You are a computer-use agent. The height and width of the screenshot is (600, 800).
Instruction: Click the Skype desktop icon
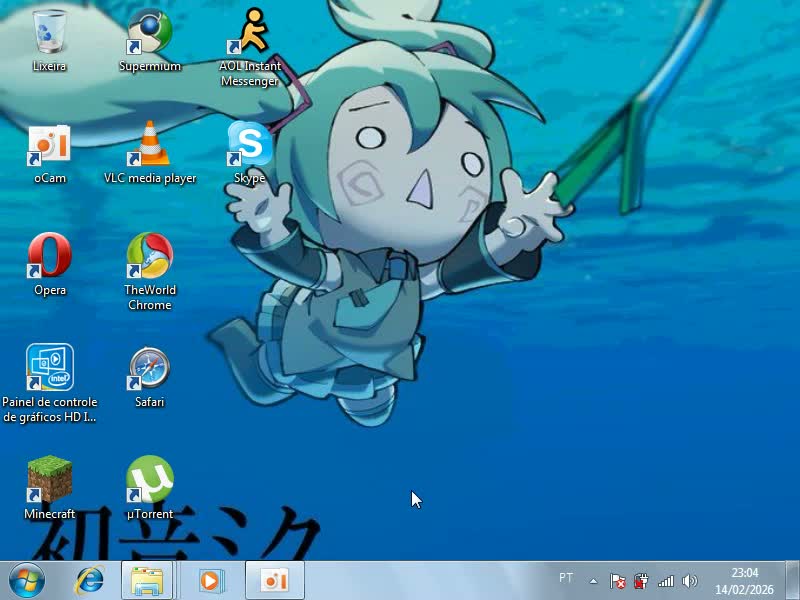click(x=250, y=145)
